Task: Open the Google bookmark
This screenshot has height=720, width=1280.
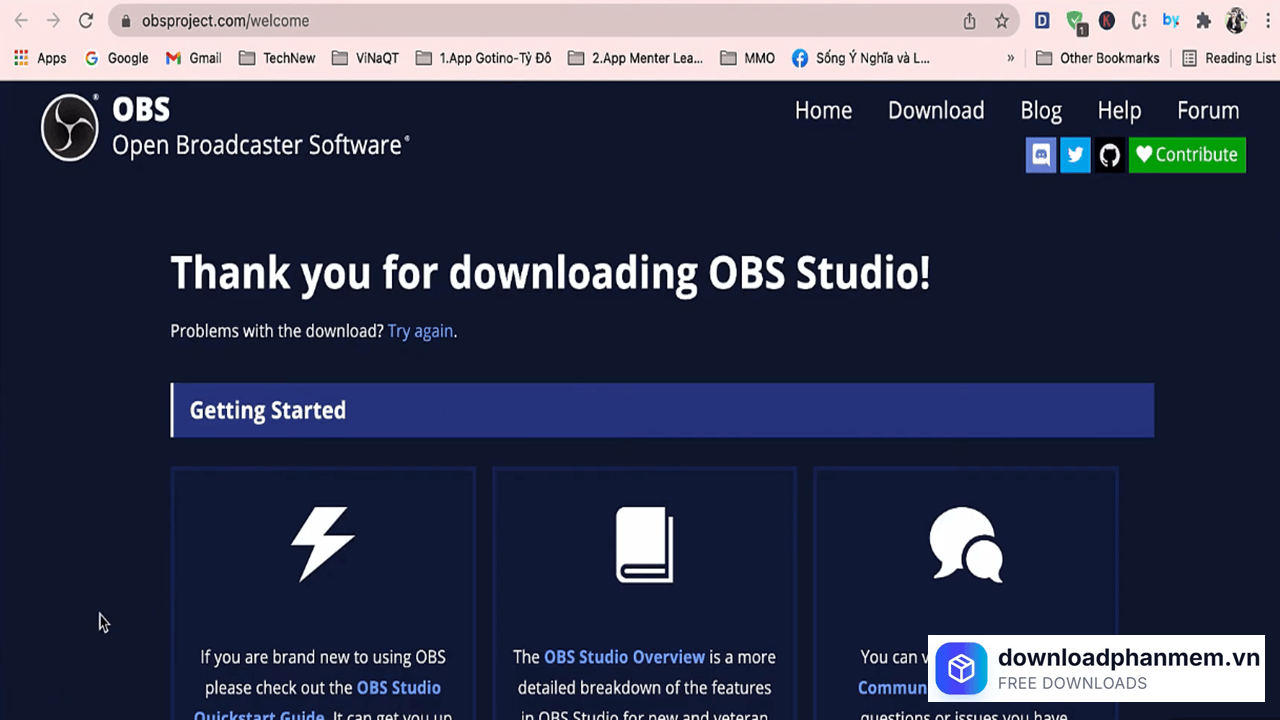Action: [116, 58]
